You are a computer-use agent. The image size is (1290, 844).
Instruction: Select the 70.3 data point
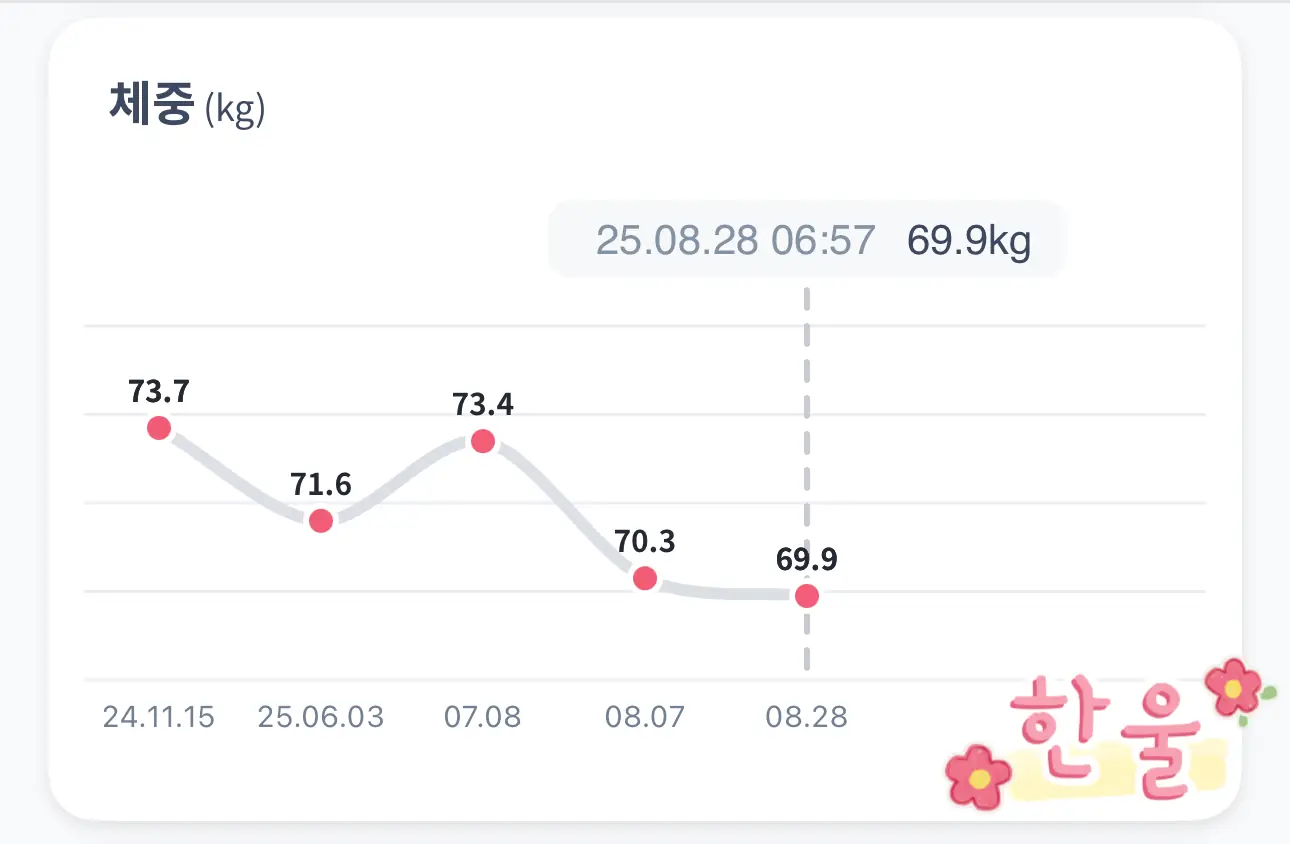pyautogui.click(x=645, y=578)
